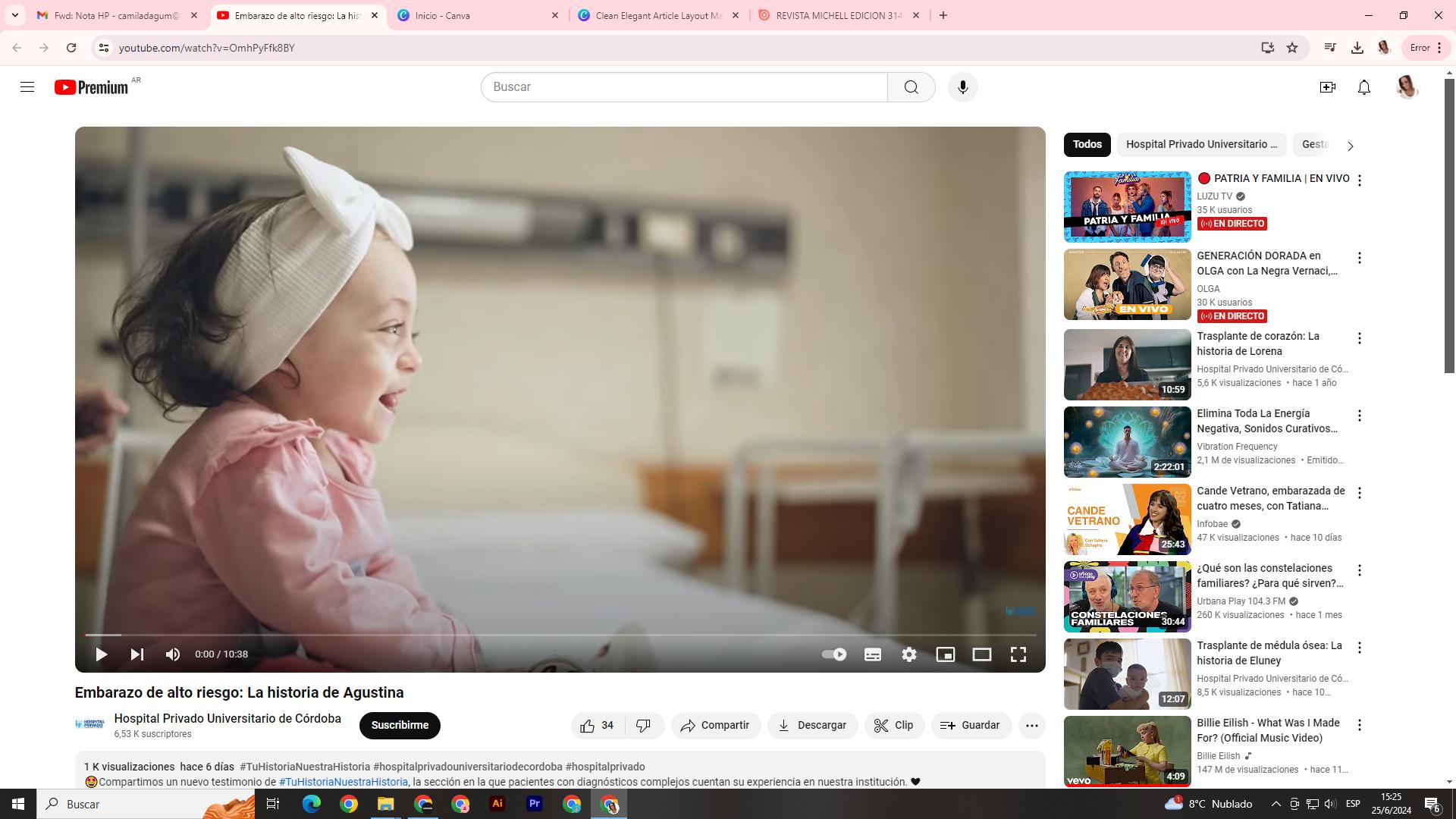
Task: Click the video progress bar
Action: (560, 635)
